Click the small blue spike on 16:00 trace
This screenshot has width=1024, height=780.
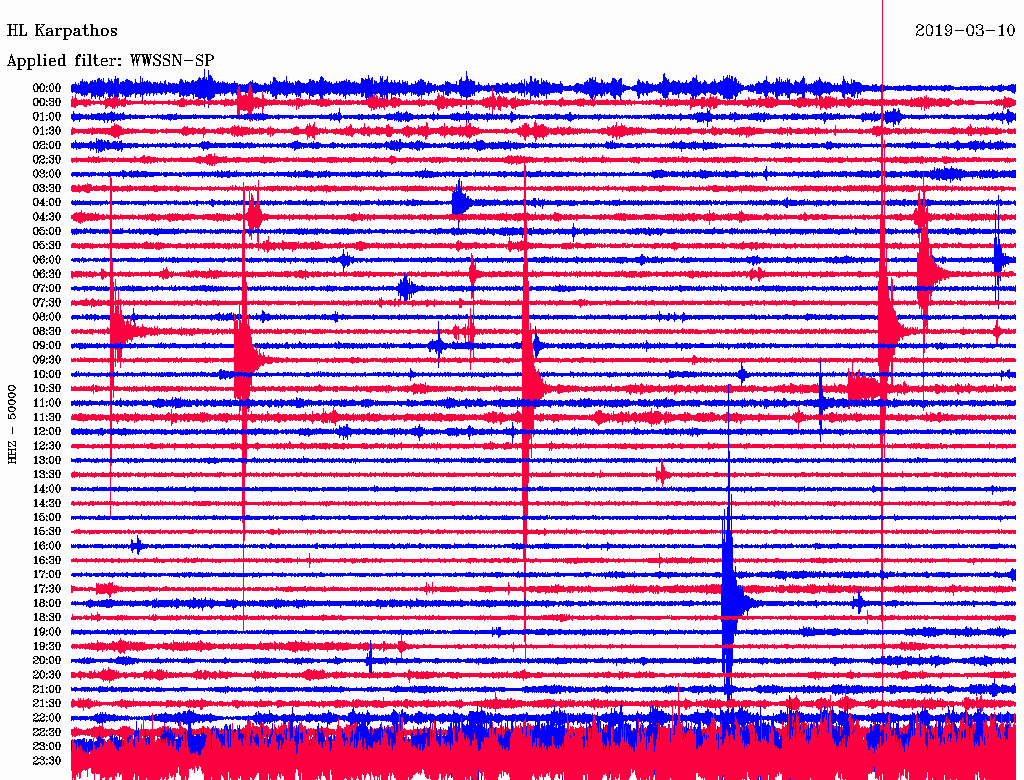(x=136, y=545)
